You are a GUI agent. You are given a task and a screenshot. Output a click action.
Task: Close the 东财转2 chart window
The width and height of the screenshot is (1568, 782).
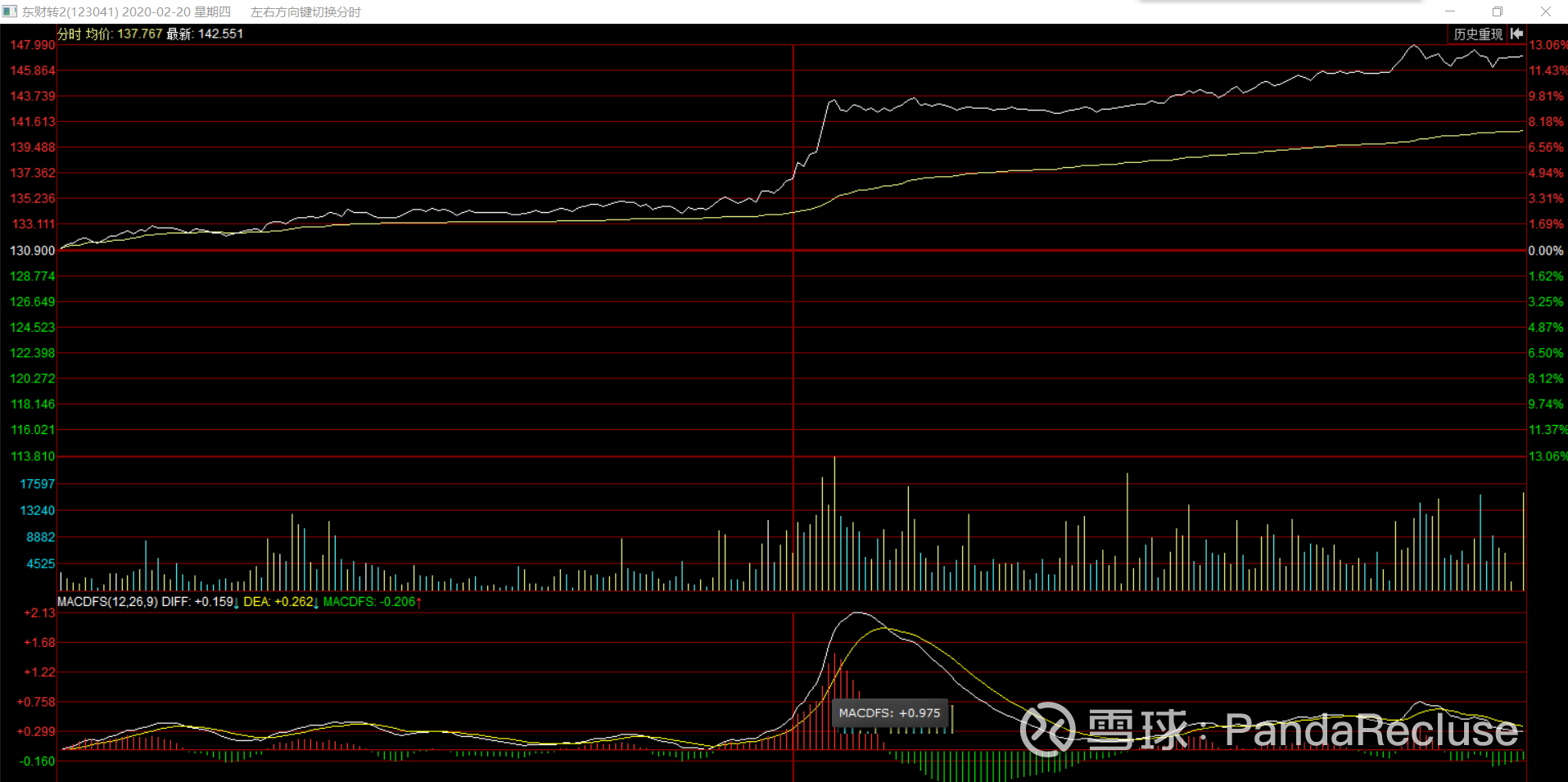(1545, 11)
